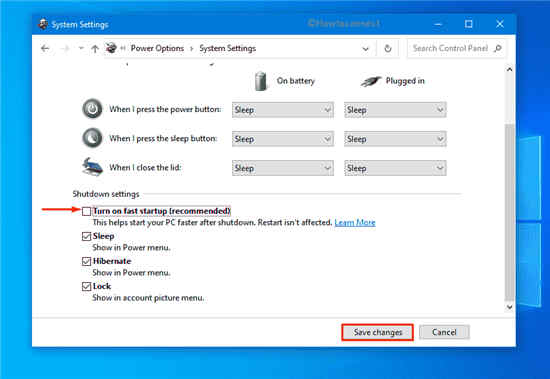This screenshot has height=379, width=550.
Task: Close the System Settings window
Action: pyautogui.click(x=500, y=24)
